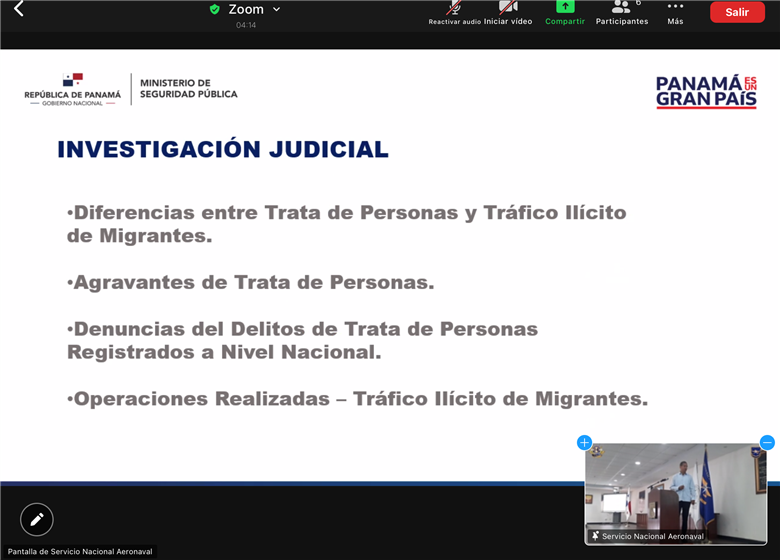Screen dimensions: 780x560
Task: Click the green Compartir share button
Action: pos(565,13)
